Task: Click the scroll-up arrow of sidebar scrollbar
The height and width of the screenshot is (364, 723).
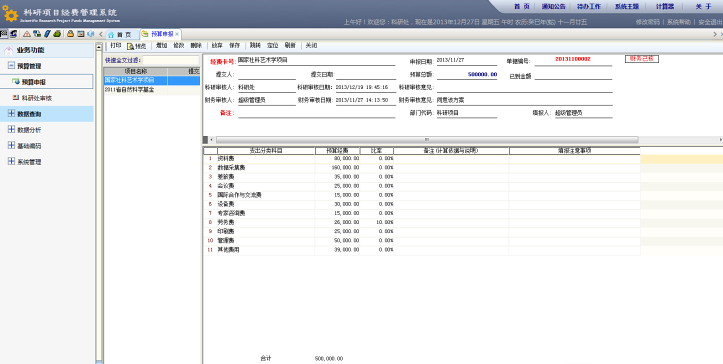Action: pyautogui.click(x=99, y=47)
